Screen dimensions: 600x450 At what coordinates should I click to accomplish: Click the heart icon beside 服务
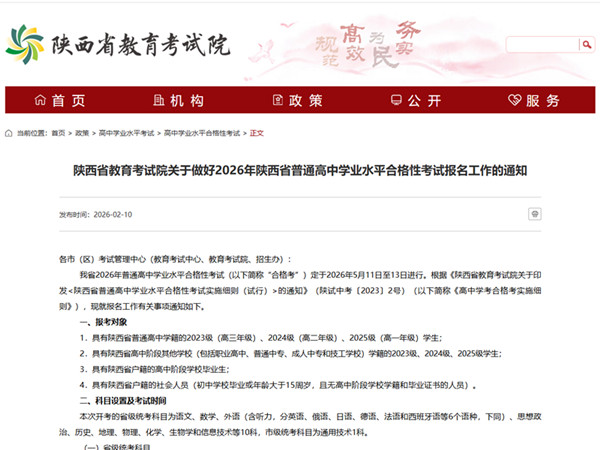pyautogui.click(x=515, y=100)
